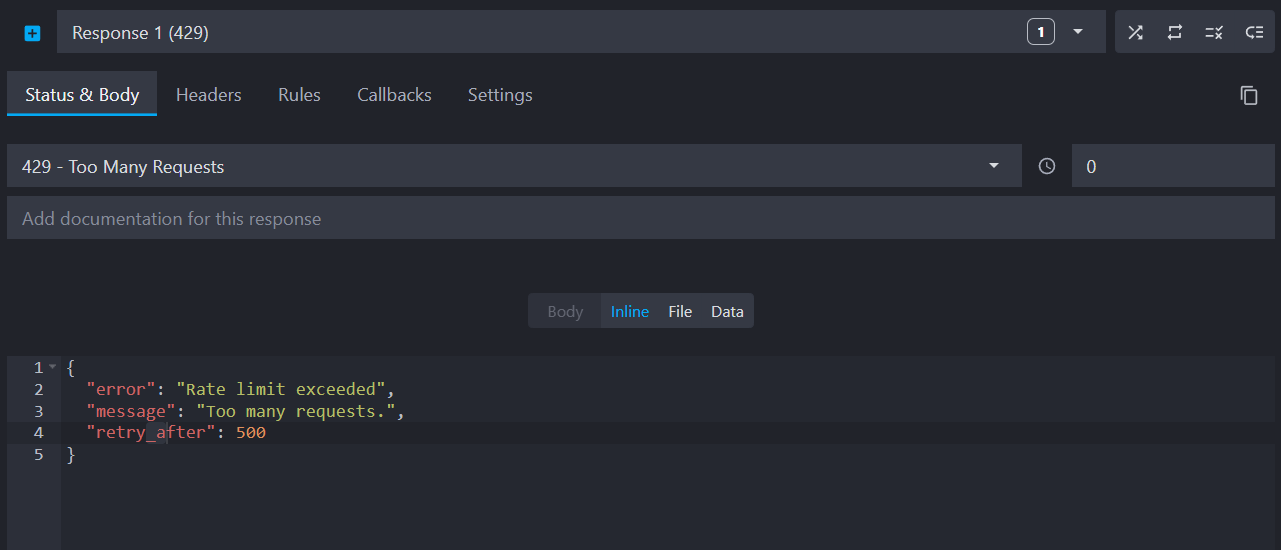Enable random response mode shuffle icon
This screenshot has height=550, width=1281.
click(x=1135, y=33)
